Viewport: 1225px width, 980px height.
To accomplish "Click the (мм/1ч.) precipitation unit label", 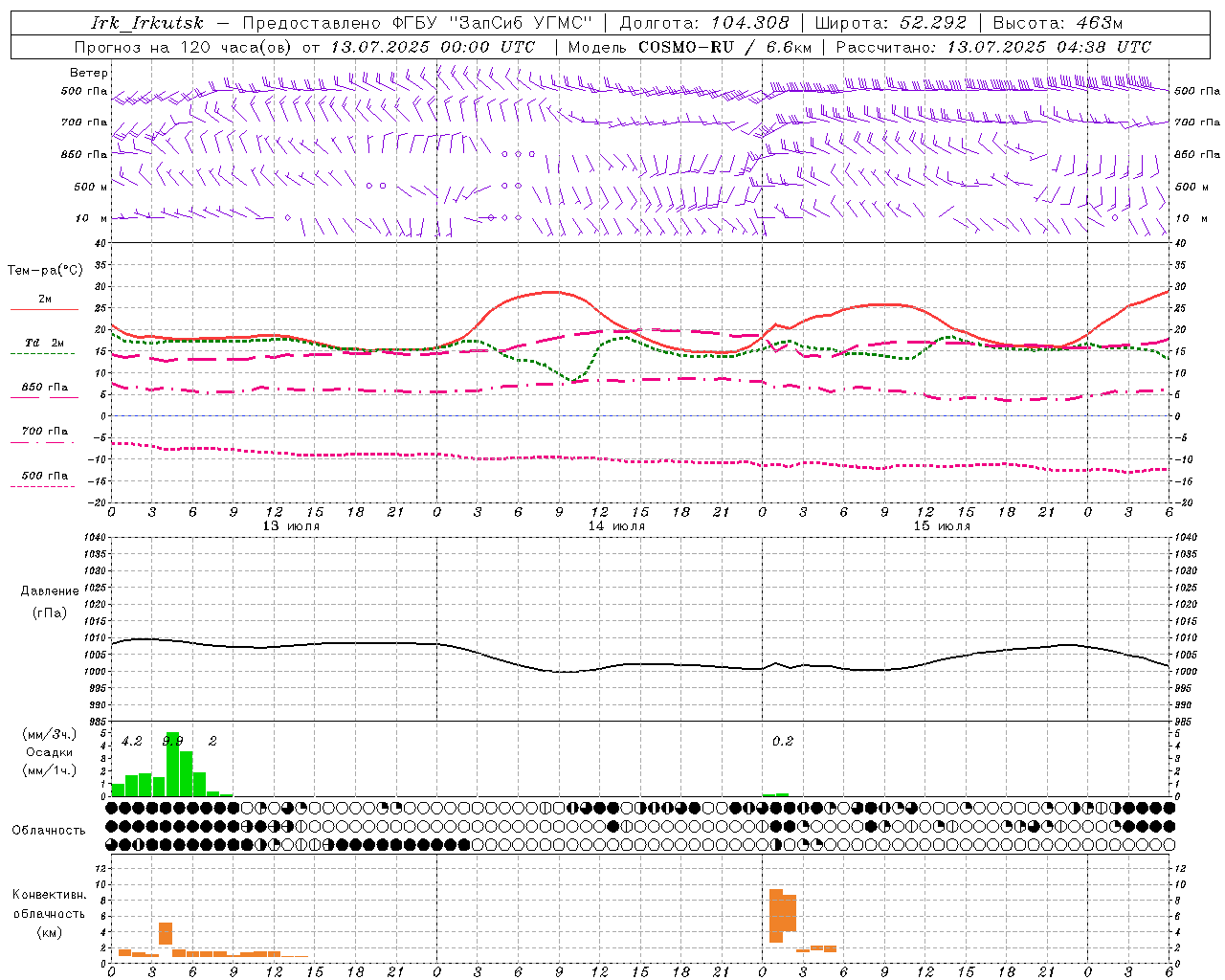I will (x=50, y=770).
